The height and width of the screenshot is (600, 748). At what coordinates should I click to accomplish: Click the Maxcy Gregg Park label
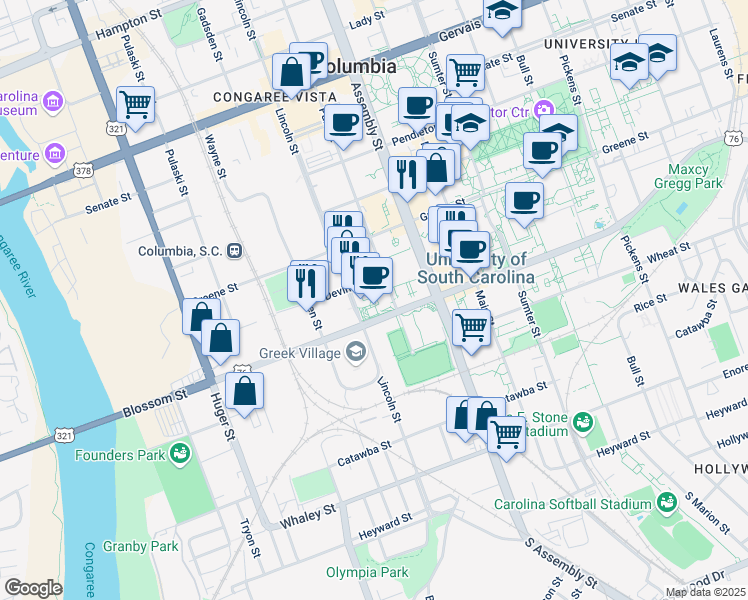[x=688, y=176]
